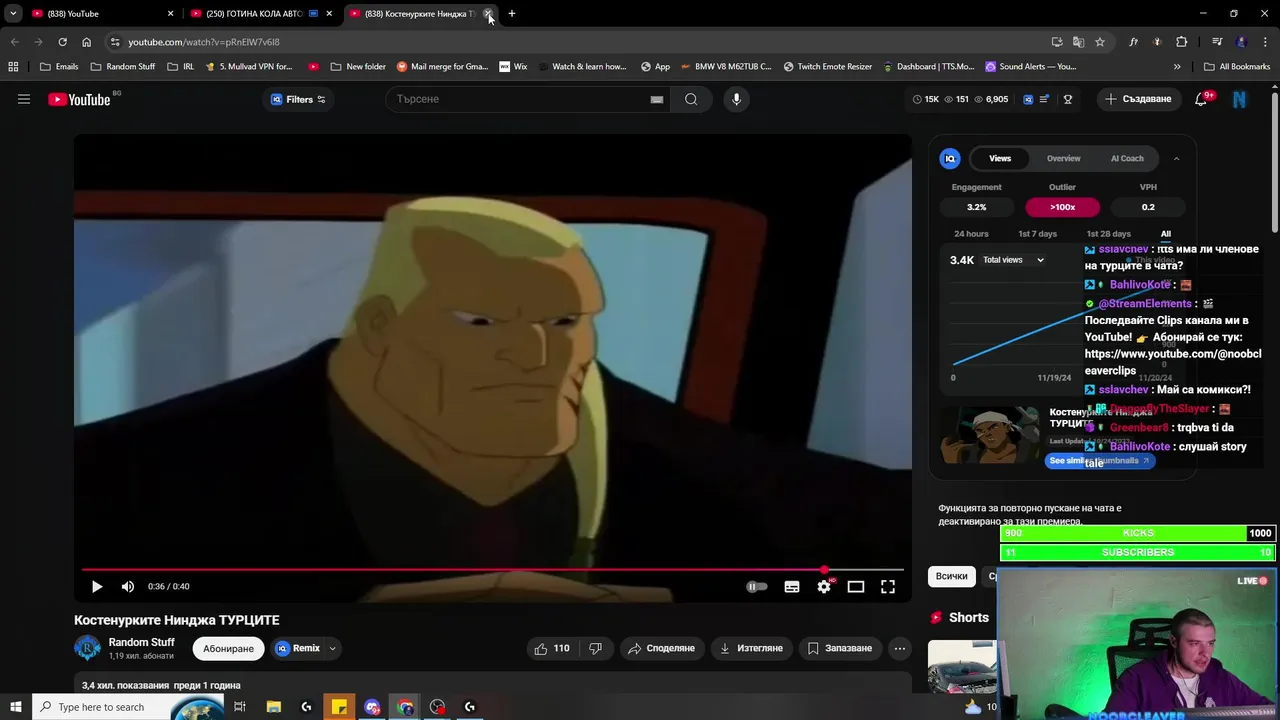
Task: Dislike the video
Action: 595,648
